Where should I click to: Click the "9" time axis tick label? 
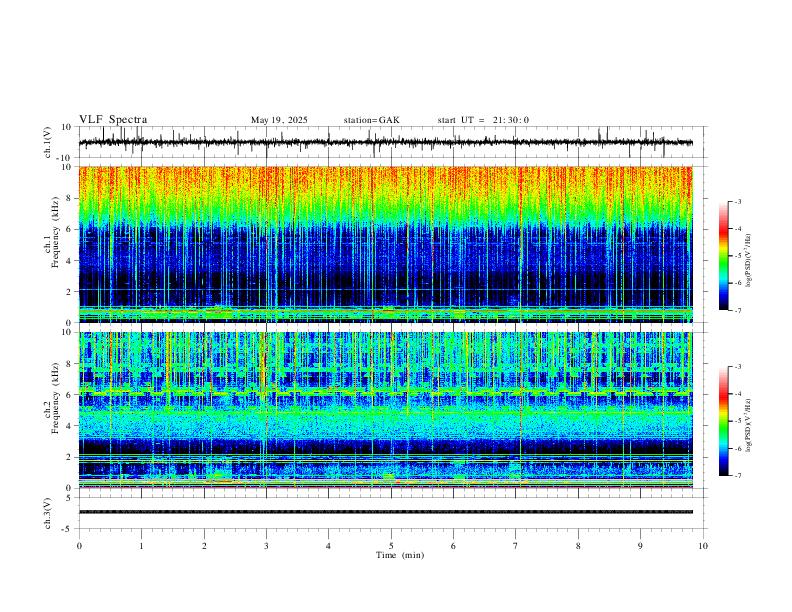(640, 546)
